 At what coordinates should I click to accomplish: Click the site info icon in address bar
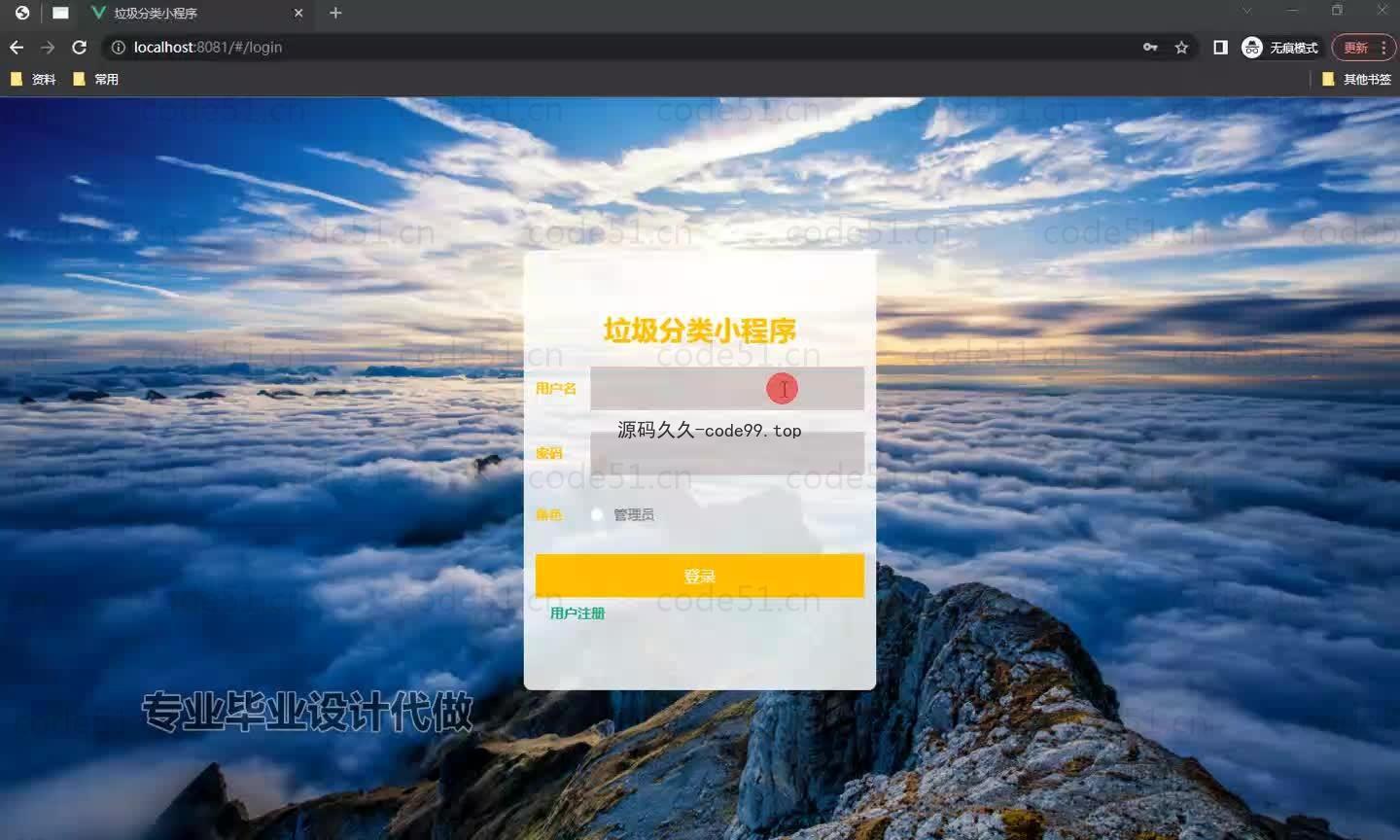click(x=118, y=48)
